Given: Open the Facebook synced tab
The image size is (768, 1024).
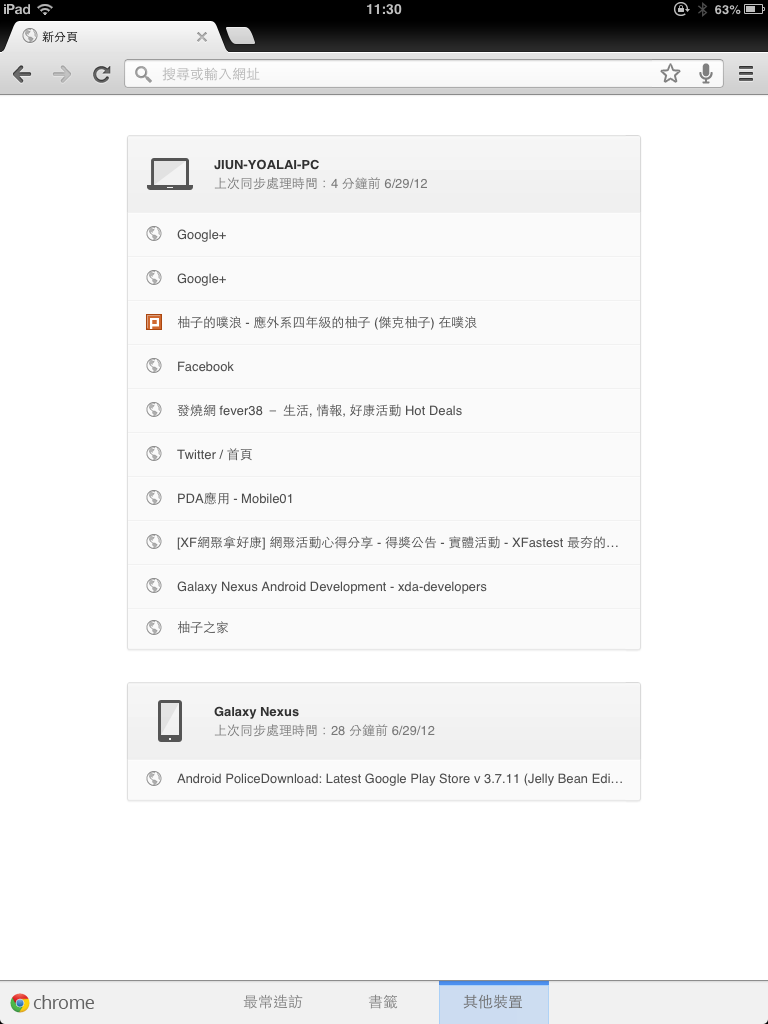Looking at the screenshot, I should 384,366.
